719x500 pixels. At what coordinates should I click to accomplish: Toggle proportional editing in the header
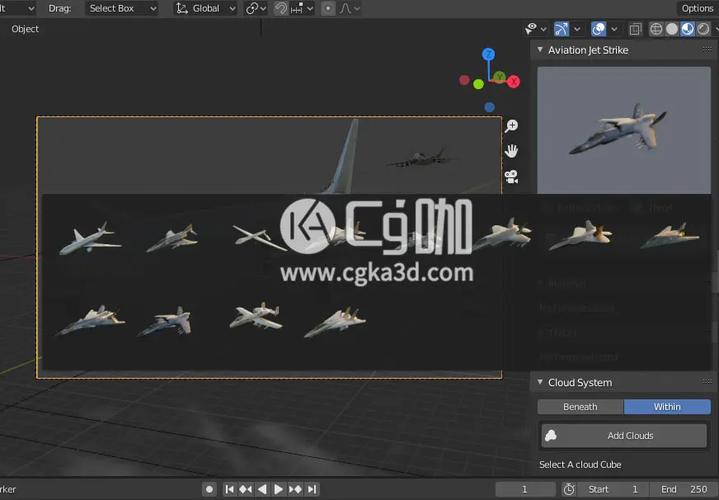point(328,8)
